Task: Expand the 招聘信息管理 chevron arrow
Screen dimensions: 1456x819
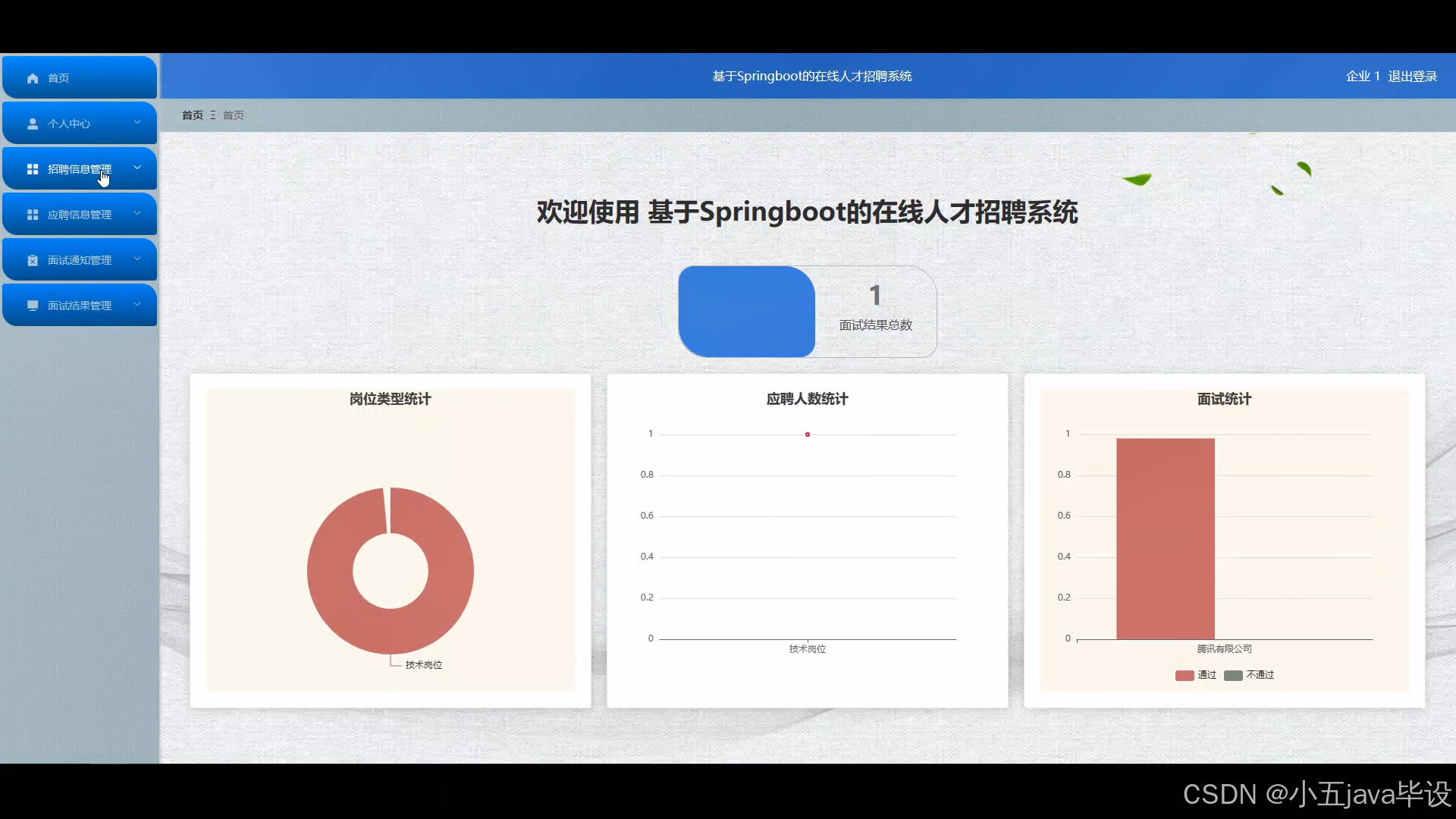Action: [x=137, y=168]
